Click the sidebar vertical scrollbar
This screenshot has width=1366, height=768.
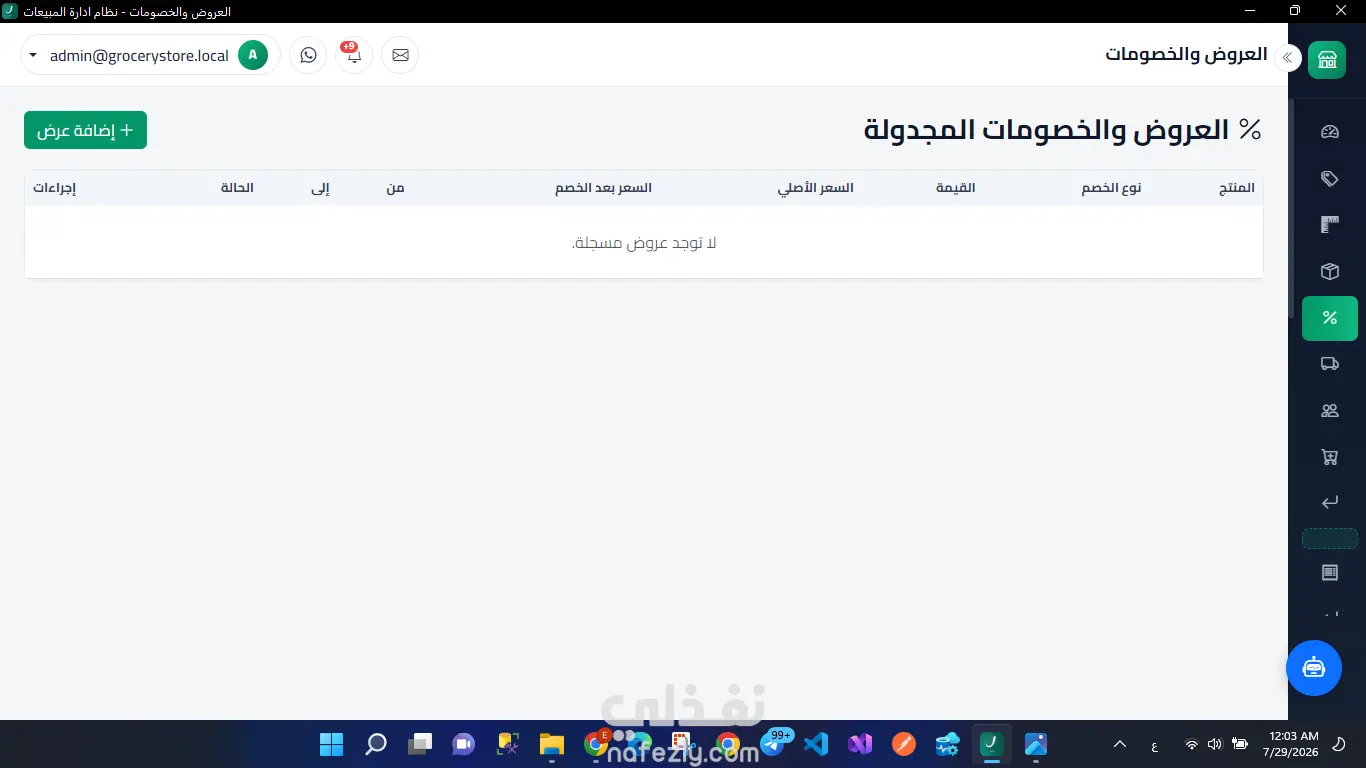click(x=1291, y=208)
